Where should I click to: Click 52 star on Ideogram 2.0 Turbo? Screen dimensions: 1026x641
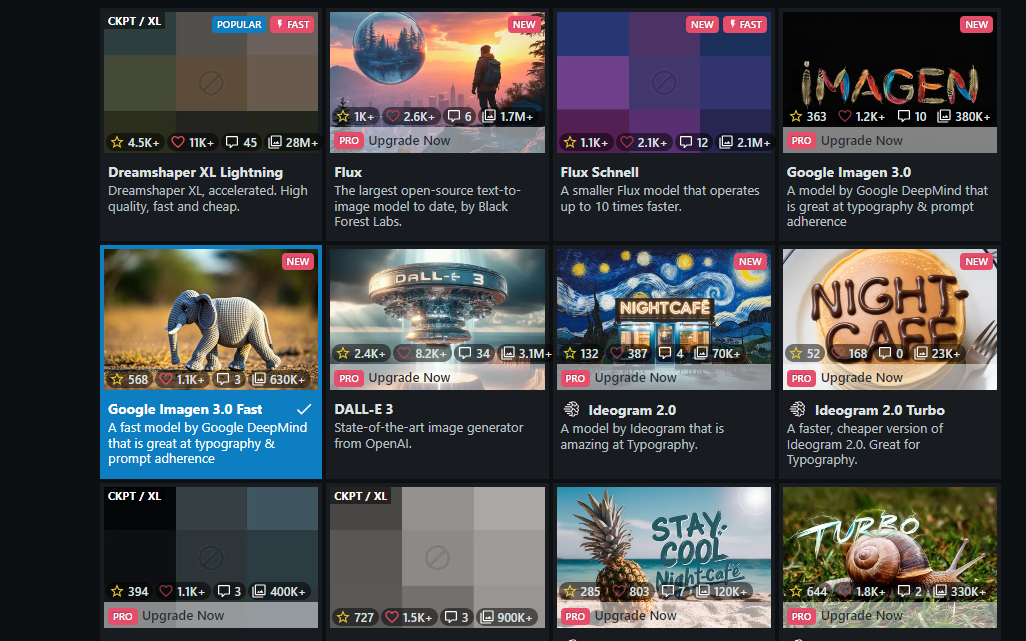pyautogui.click(x=805, y=353)
